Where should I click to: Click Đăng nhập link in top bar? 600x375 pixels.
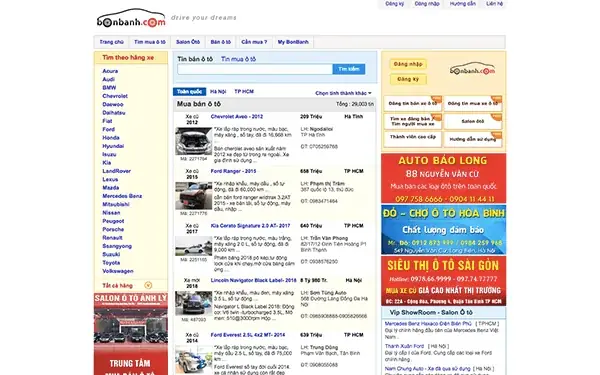point(427,4)
